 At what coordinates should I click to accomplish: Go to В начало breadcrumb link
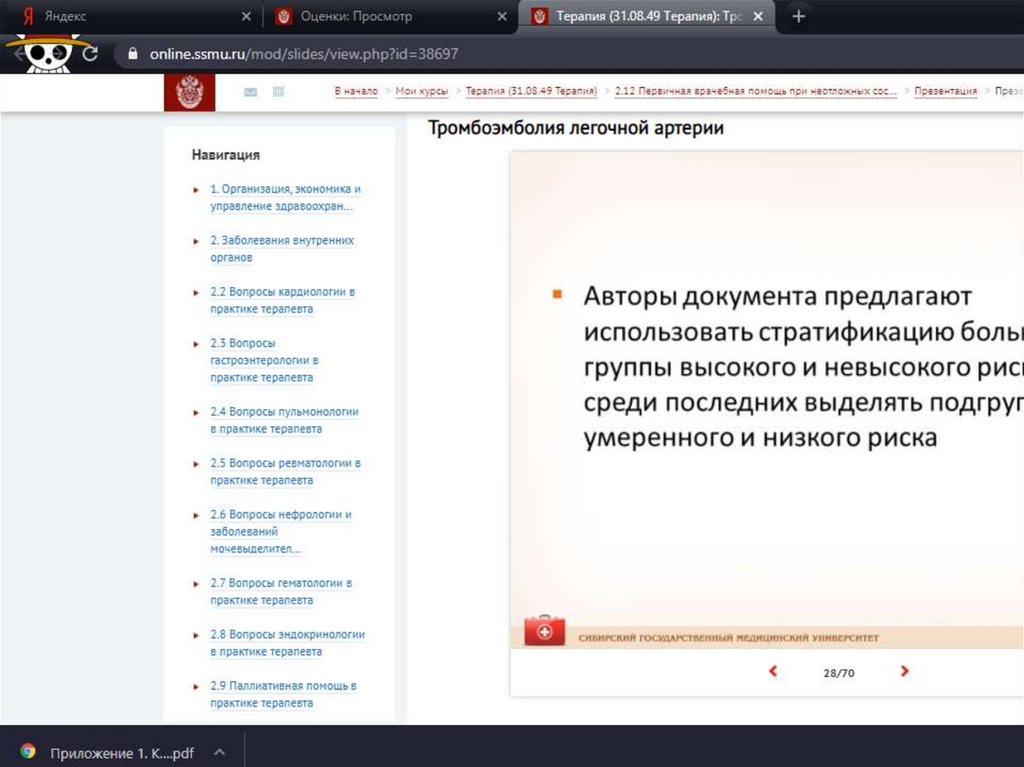(x=356, y=91)
